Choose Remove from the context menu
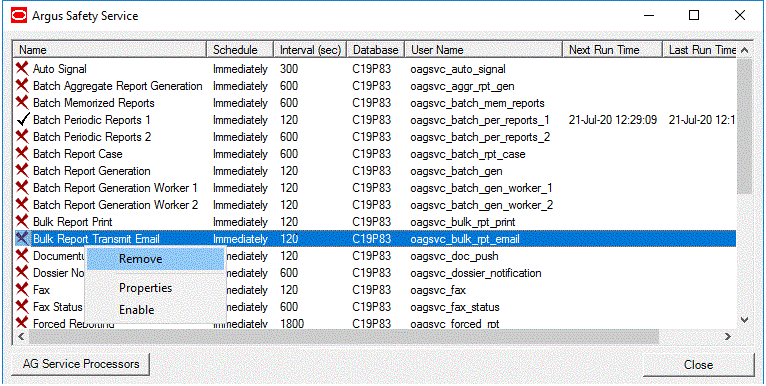766x386 pixels. pyautogui.click(x=155, y=259)
